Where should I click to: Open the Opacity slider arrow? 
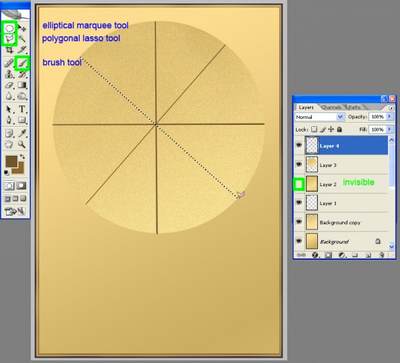[x=389, y=117]
